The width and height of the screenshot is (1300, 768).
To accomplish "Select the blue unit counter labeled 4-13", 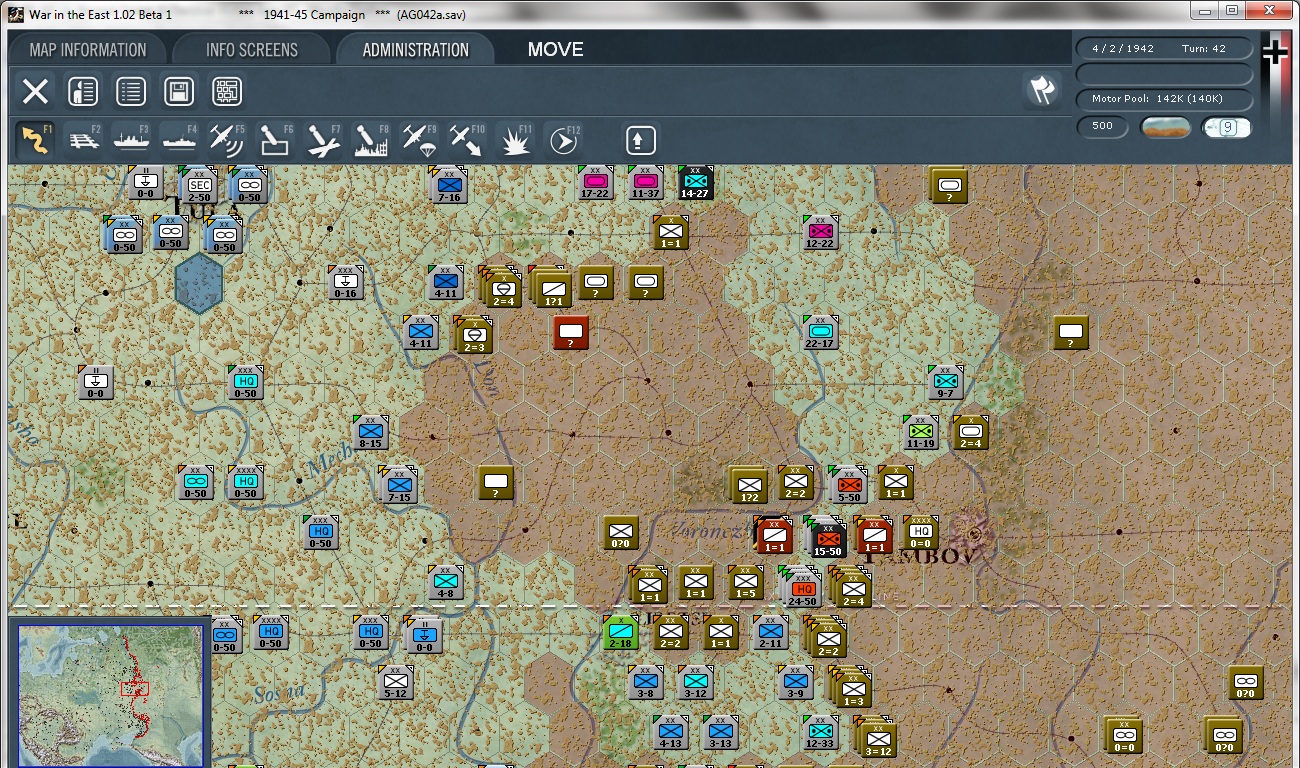I will click(x=671, y=732).
